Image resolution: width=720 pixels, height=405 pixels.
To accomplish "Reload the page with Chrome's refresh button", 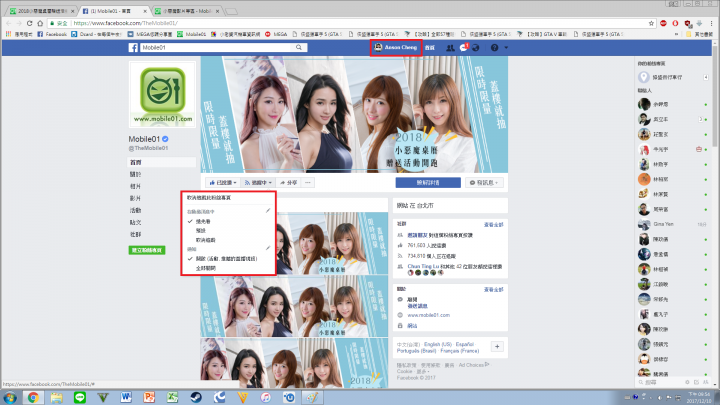I will [x=29, y=23].
